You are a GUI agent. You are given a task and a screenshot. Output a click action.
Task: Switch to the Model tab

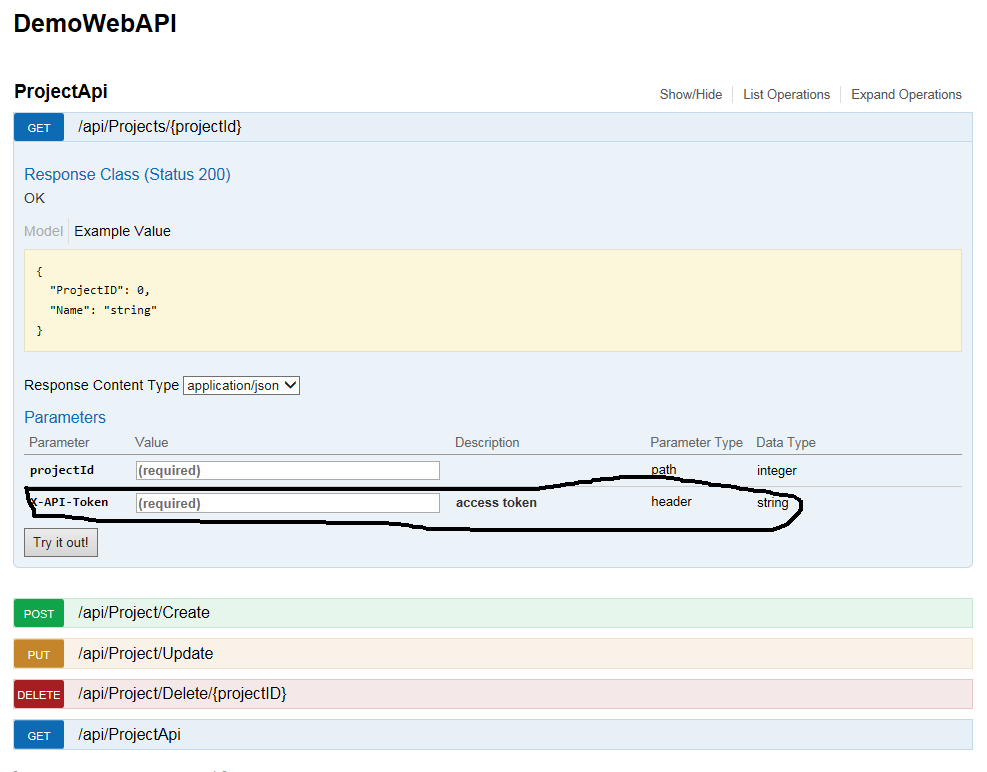point(43,231)
